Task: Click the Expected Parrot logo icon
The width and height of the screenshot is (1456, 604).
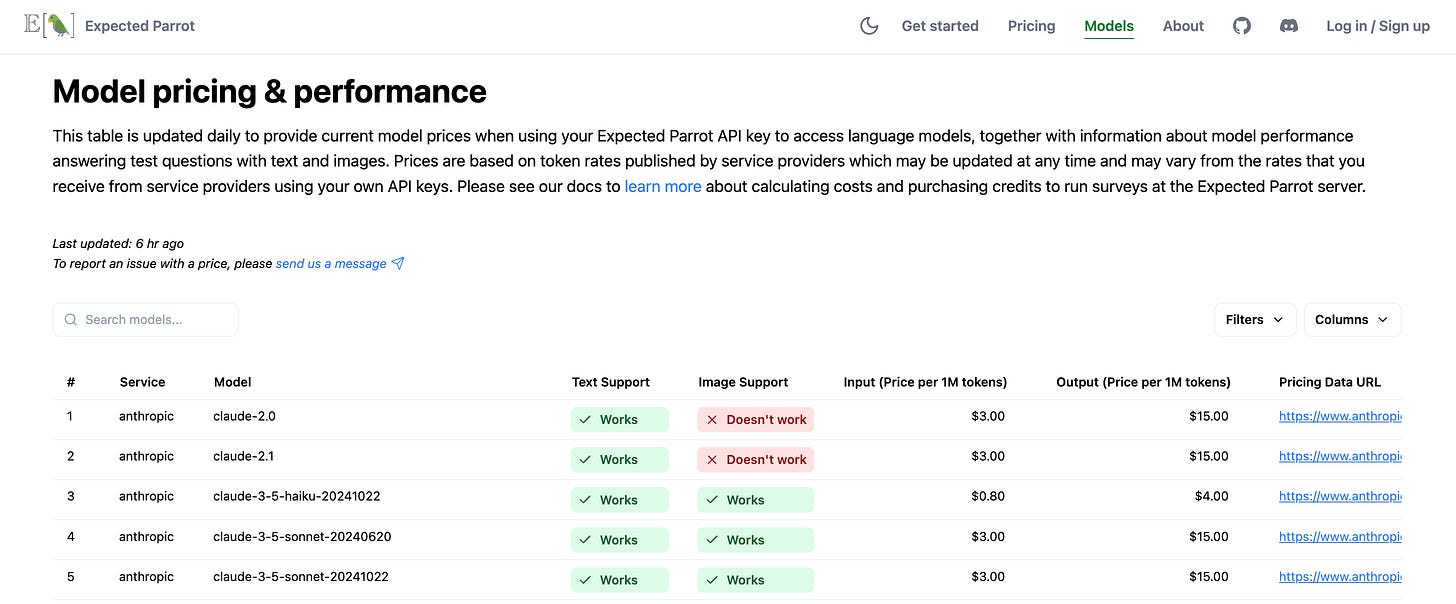Action: [x=49, y=26]
